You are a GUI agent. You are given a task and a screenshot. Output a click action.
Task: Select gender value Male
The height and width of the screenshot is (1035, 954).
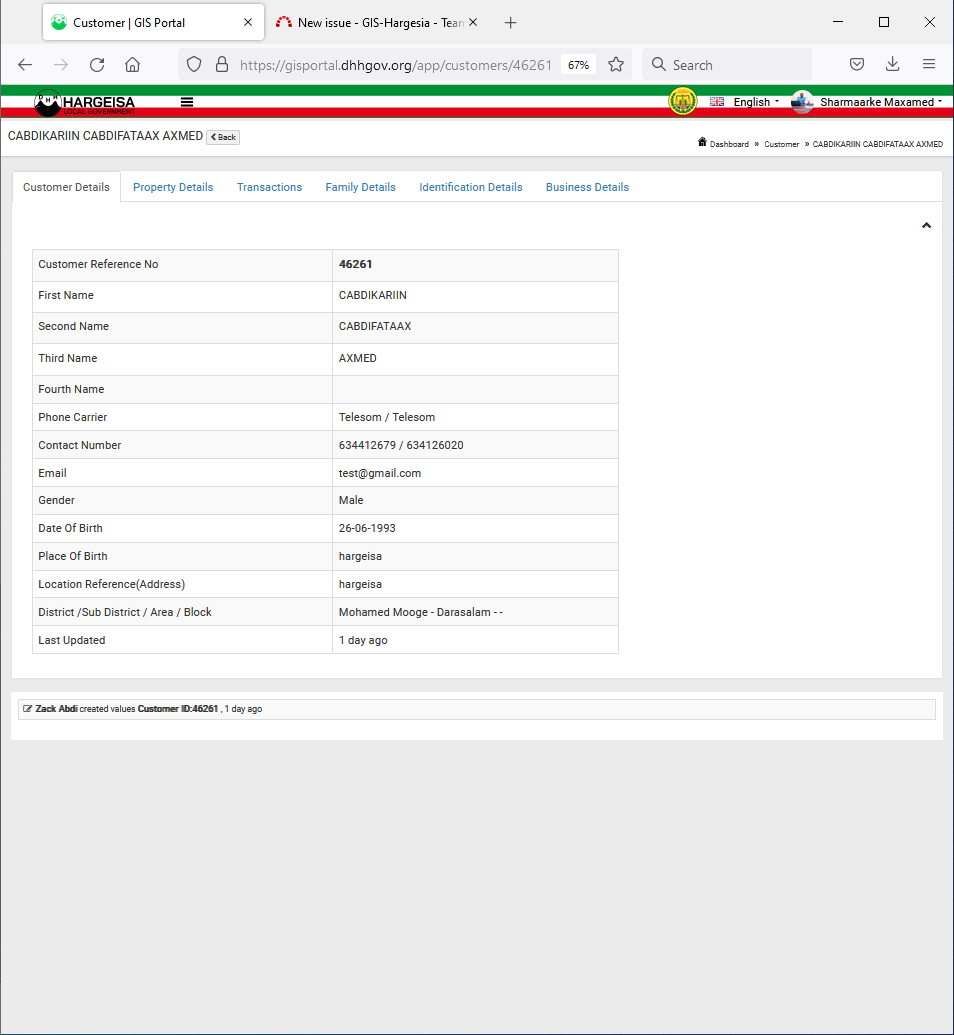tap(351, 500)
